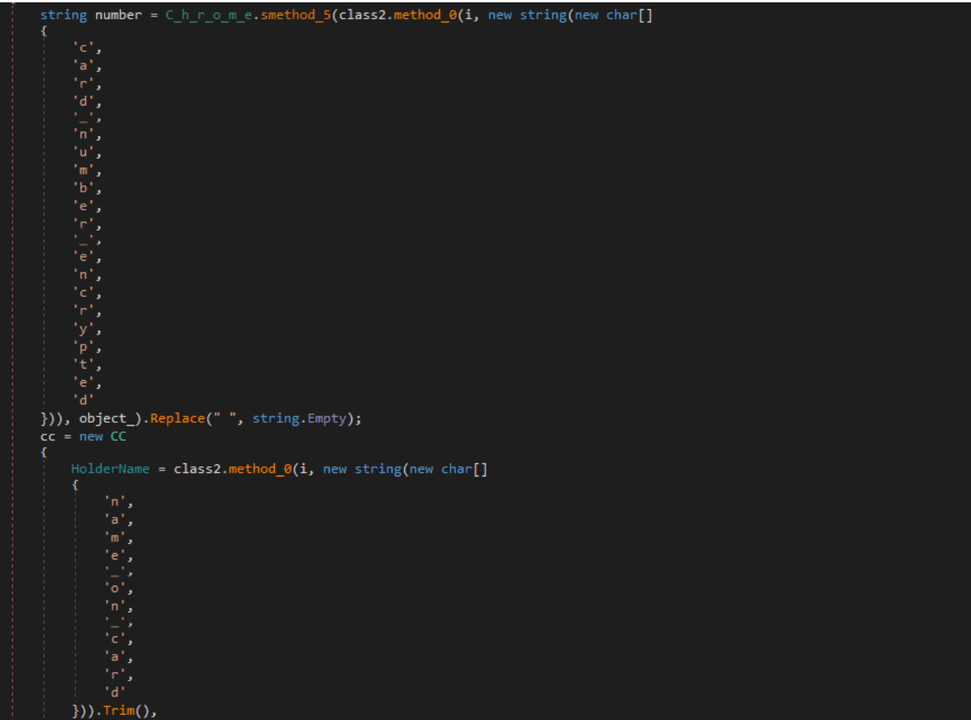Image resolution: width=971 pixels, height=720 pixels.
Task: Click the Replace method call
Action: [178, 419]
